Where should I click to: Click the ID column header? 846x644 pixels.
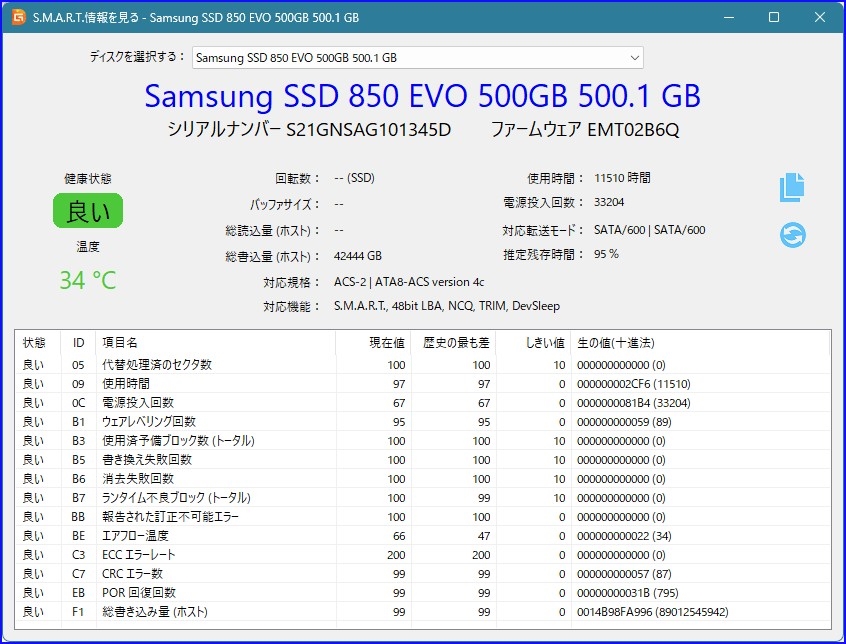[x=78, y=342]
